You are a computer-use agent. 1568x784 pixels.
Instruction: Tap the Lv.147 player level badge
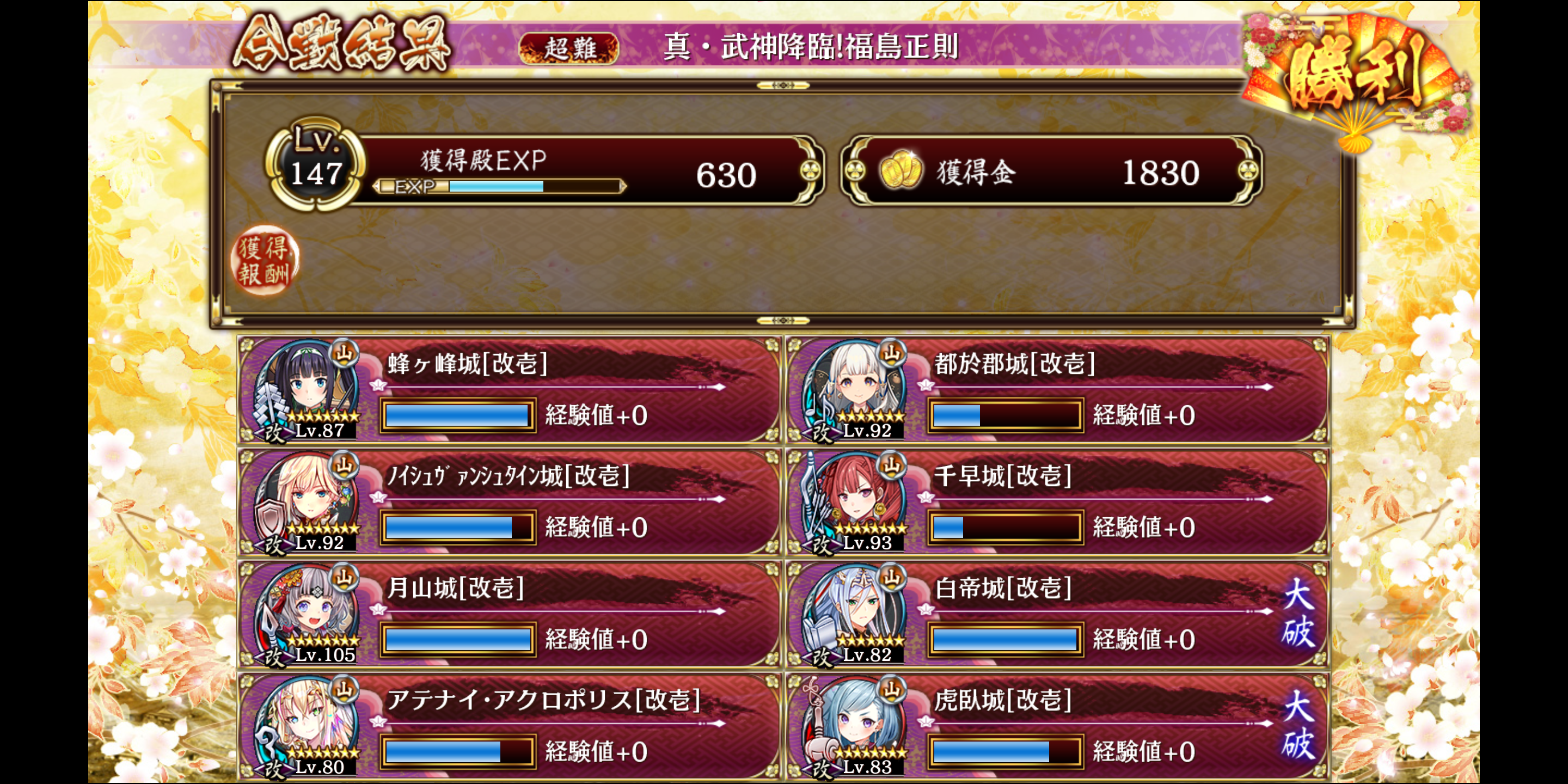[315, 164]
